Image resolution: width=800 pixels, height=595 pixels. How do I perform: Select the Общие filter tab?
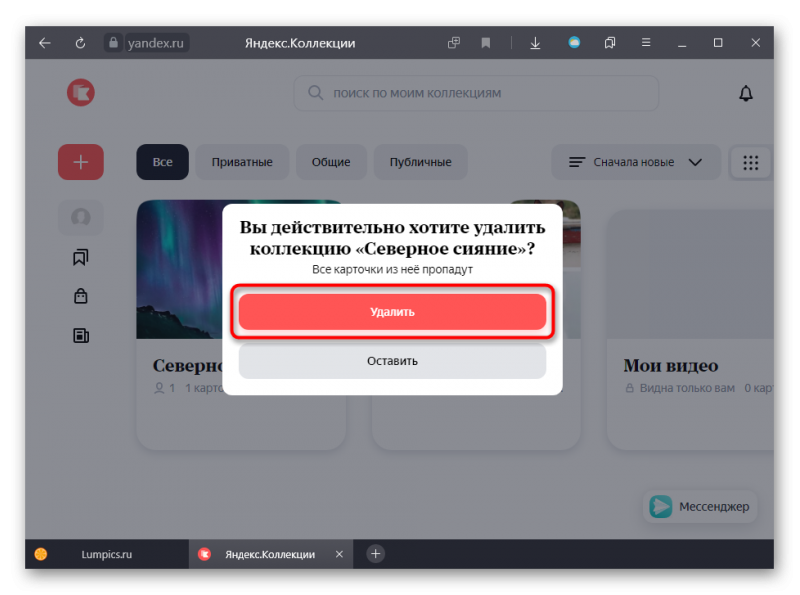tap(331, 162)
